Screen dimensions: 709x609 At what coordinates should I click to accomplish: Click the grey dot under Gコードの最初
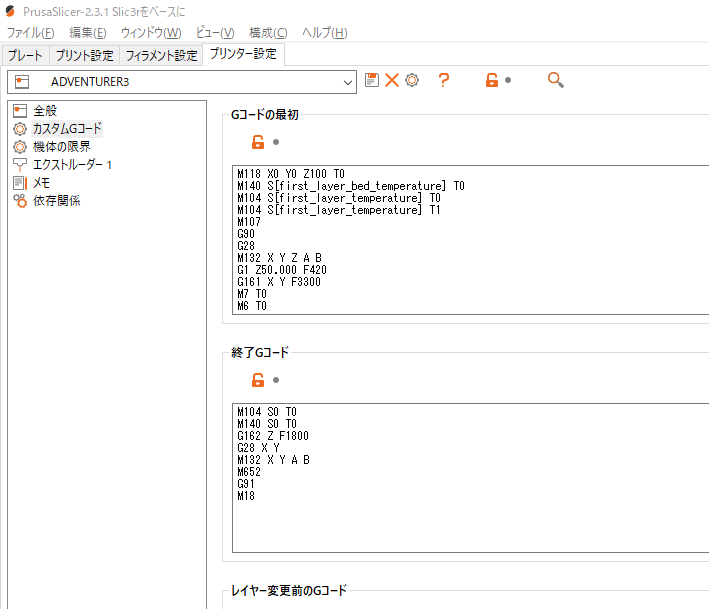pyautogui.click(x=276, y=142)
